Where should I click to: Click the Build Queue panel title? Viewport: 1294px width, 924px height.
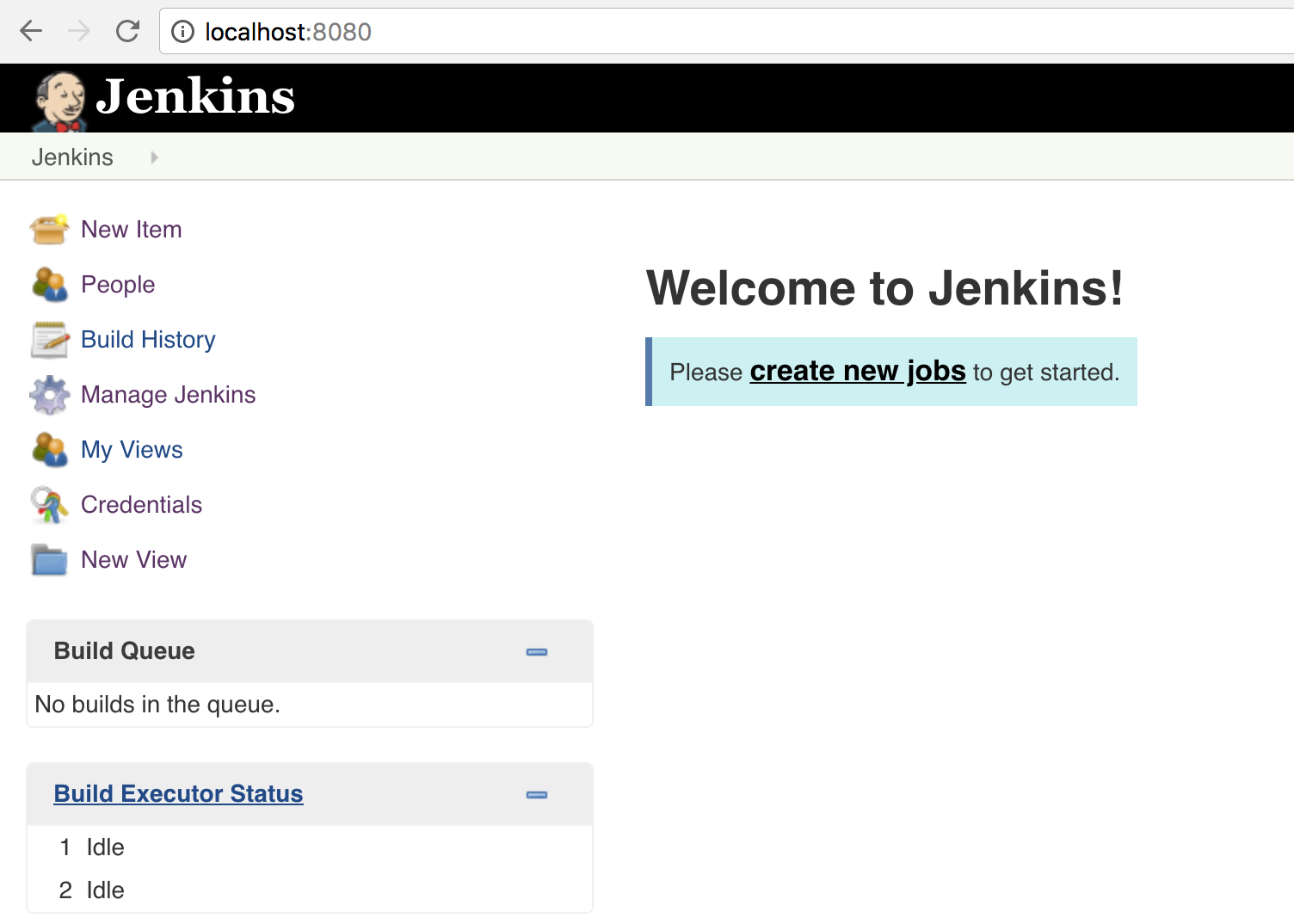[125, 651]
